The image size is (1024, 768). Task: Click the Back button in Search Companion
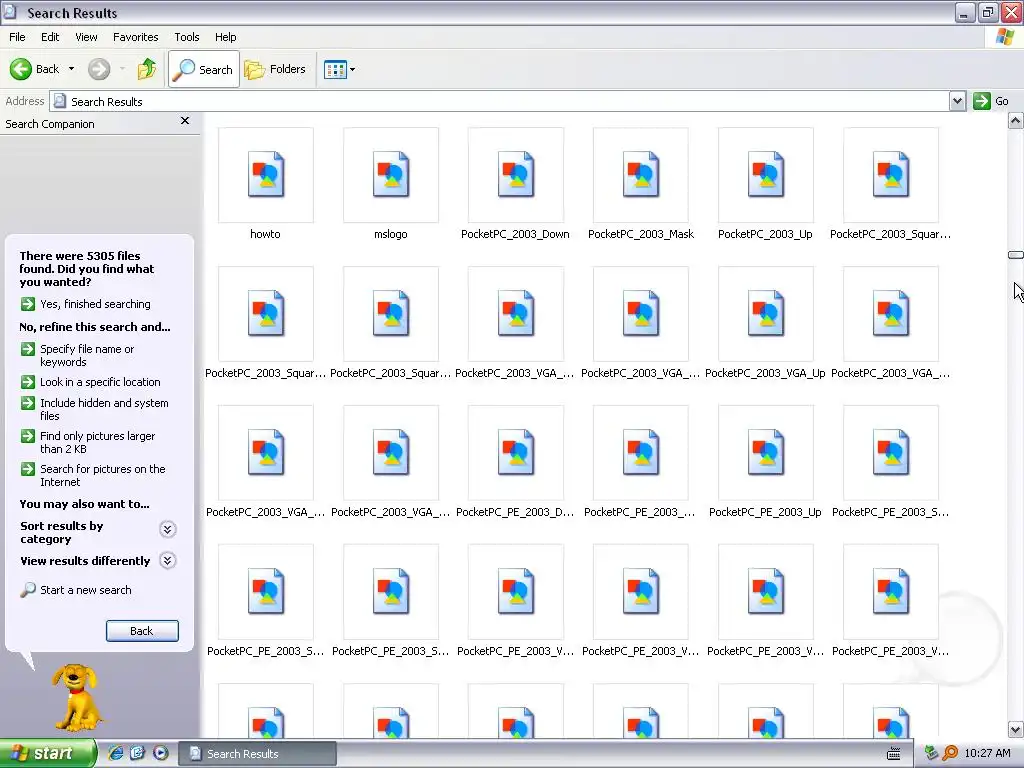pos(142,631)
